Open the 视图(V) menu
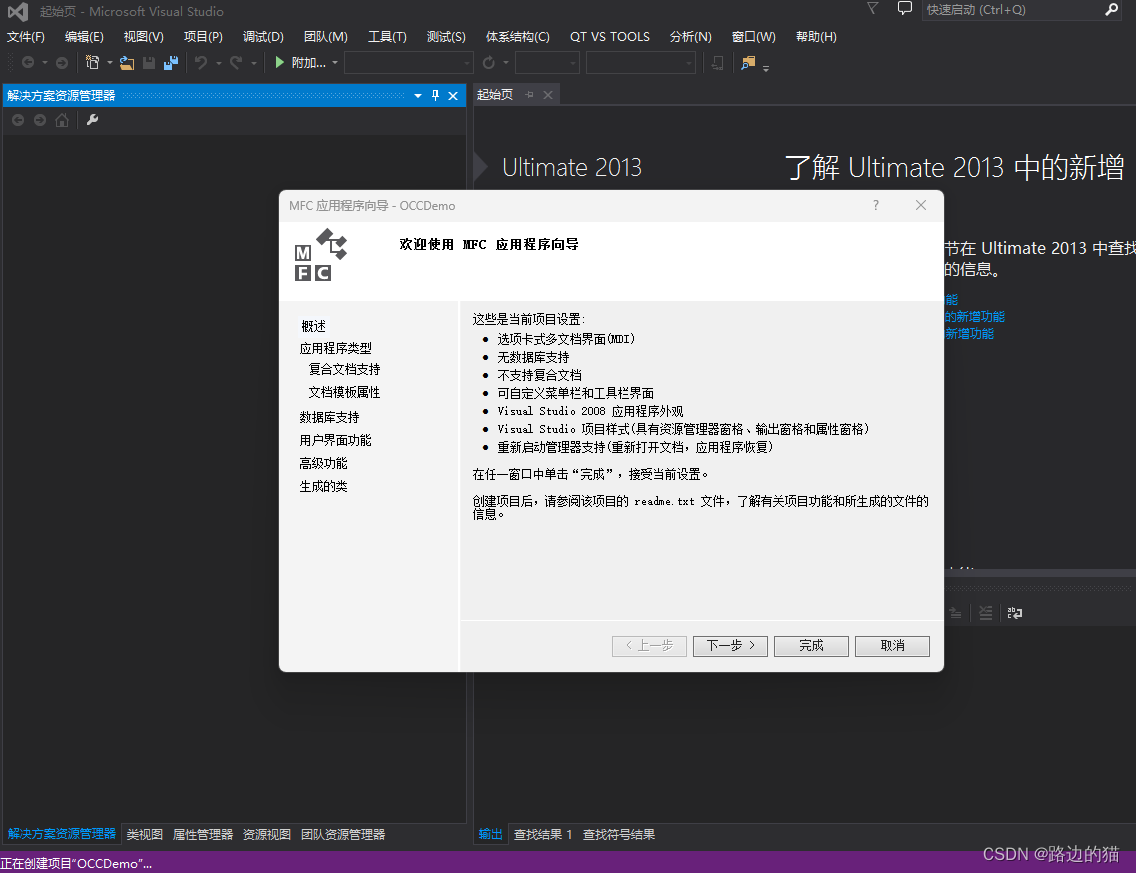Viewport: 1136px width, 873px height. [143, 37]
